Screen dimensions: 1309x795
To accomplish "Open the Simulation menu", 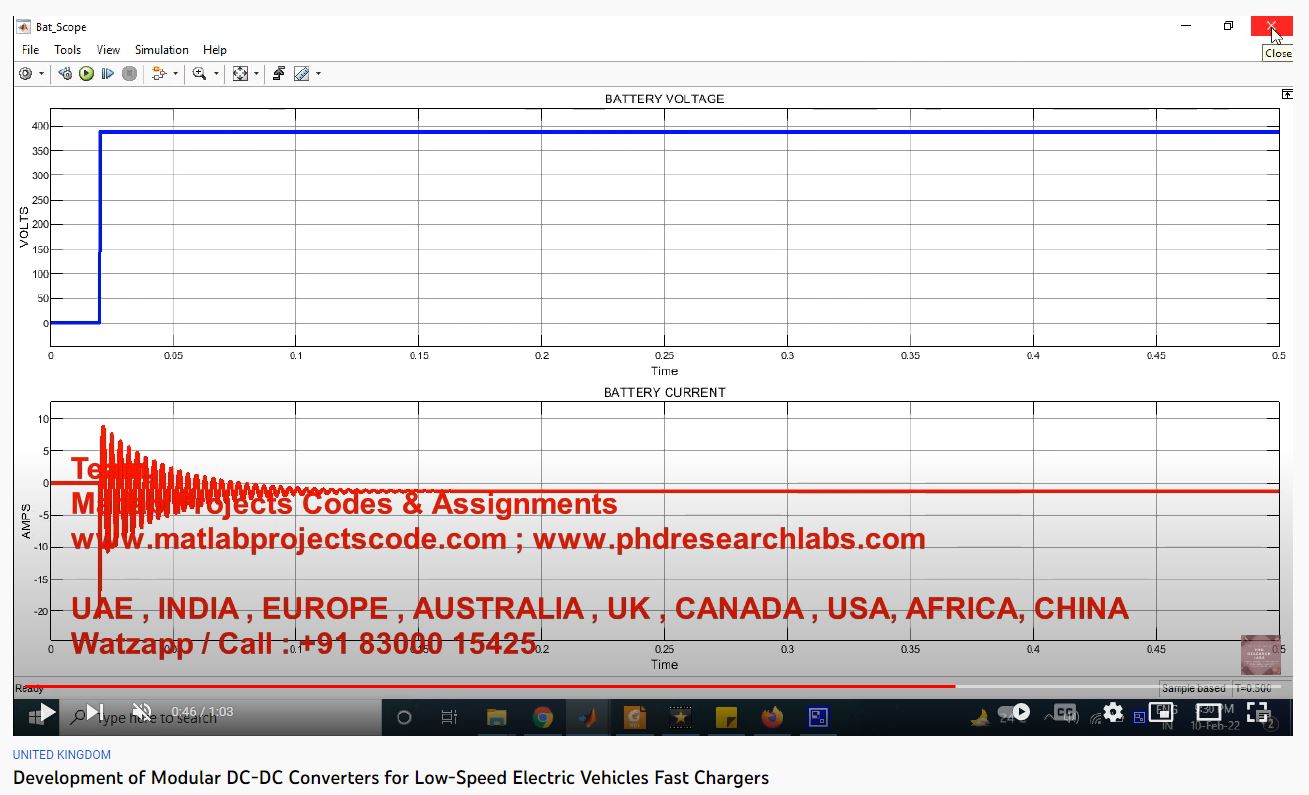I will [x=161, y=50].
